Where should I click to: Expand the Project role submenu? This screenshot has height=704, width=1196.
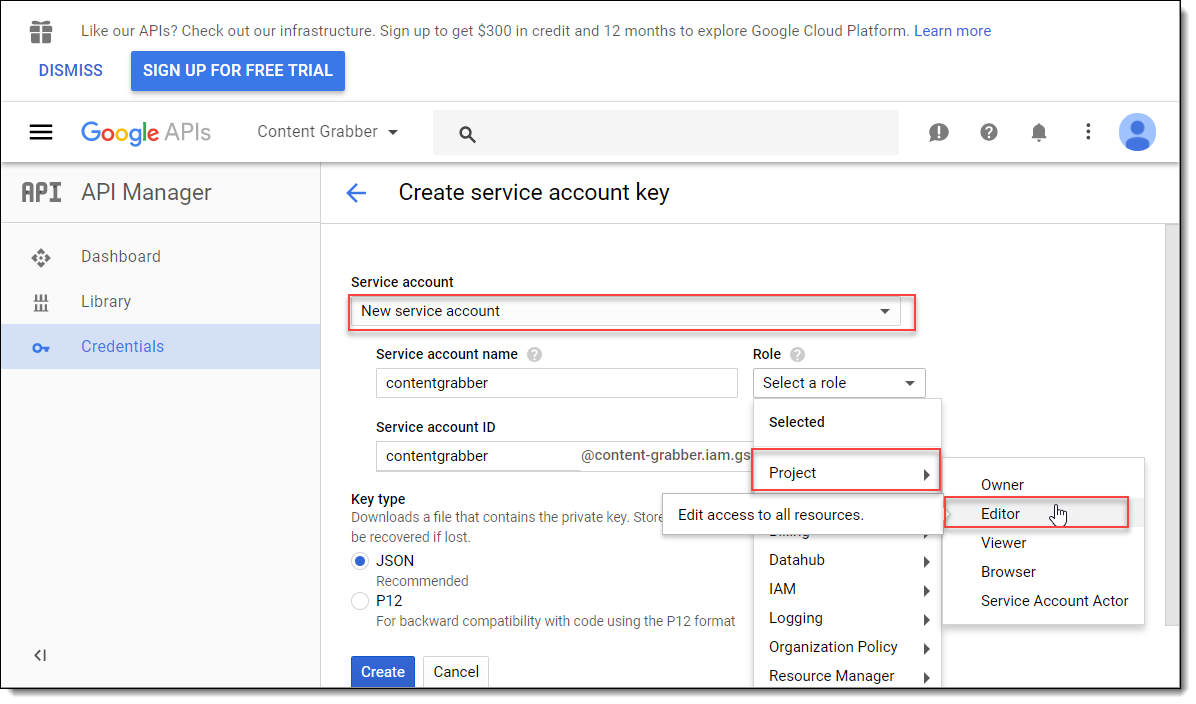click(x=847, y=473)
